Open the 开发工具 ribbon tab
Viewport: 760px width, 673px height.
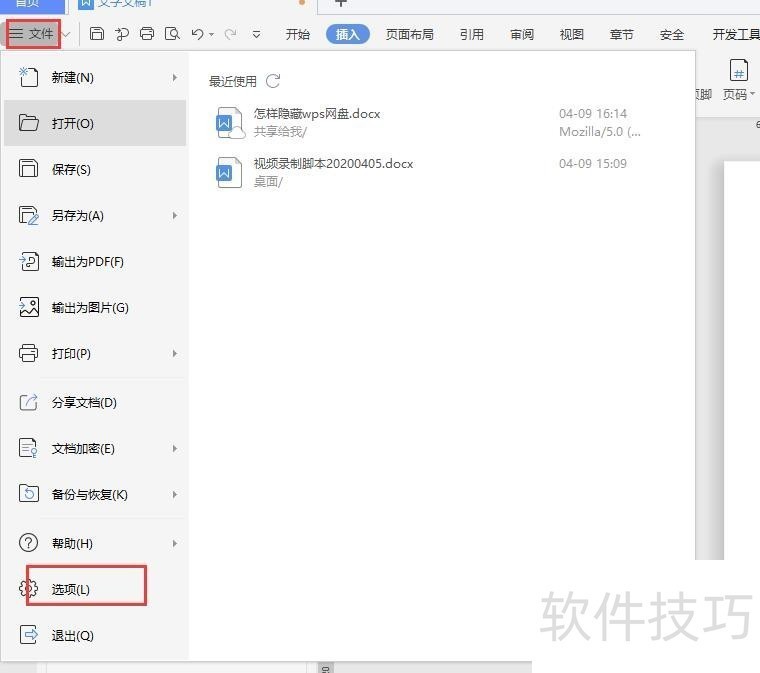pyautogui.click(x=736, y=34)
